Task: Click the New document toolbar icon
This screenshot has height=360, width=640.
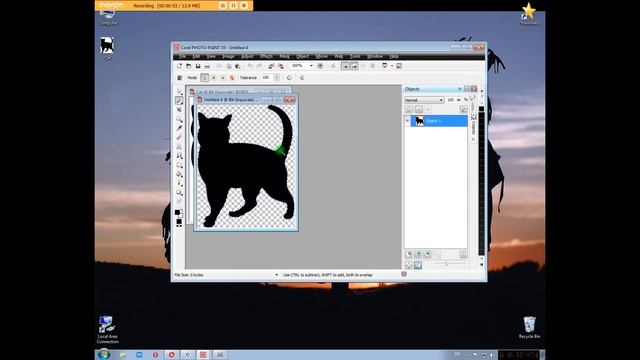Action: (x=179, y=66)
